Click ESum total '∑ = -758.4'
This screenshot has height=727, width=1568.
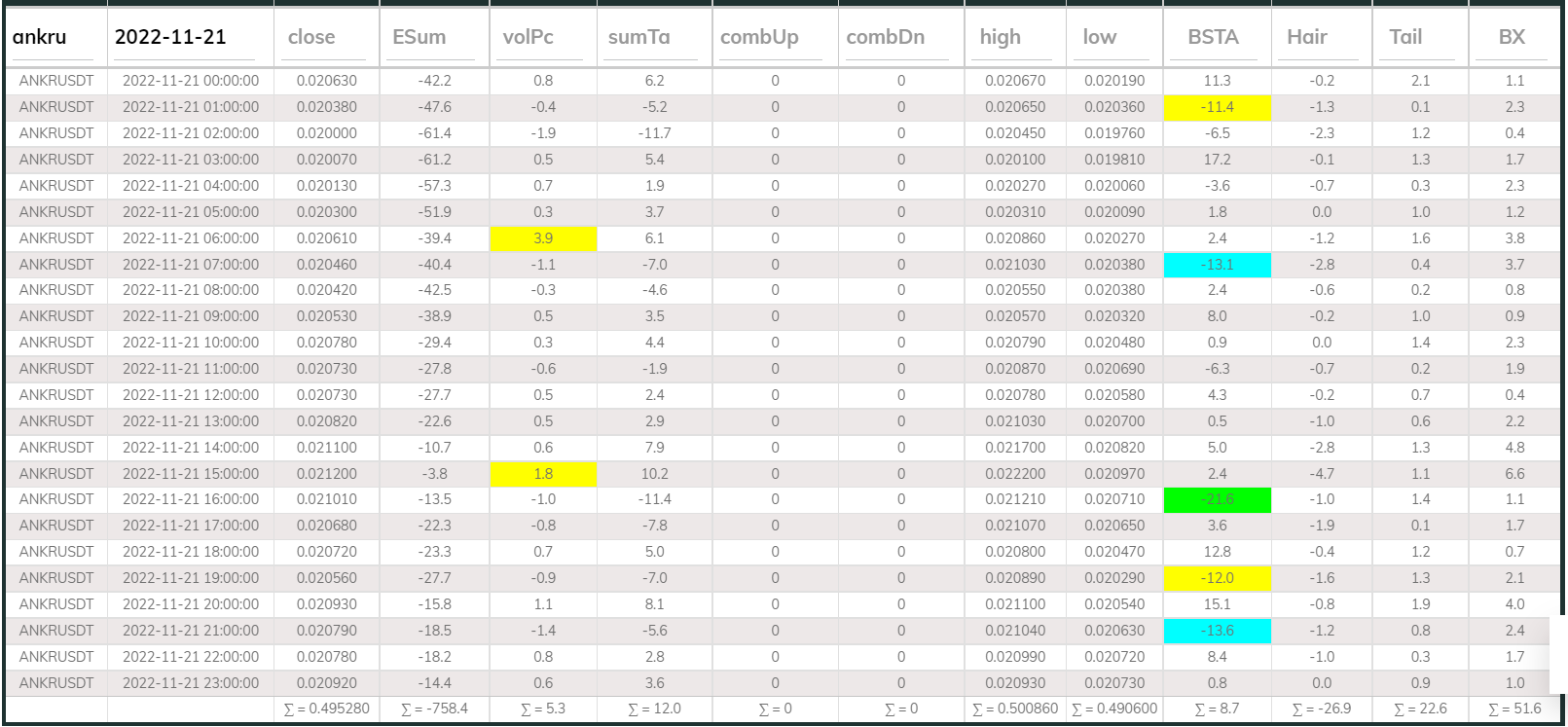434,709
